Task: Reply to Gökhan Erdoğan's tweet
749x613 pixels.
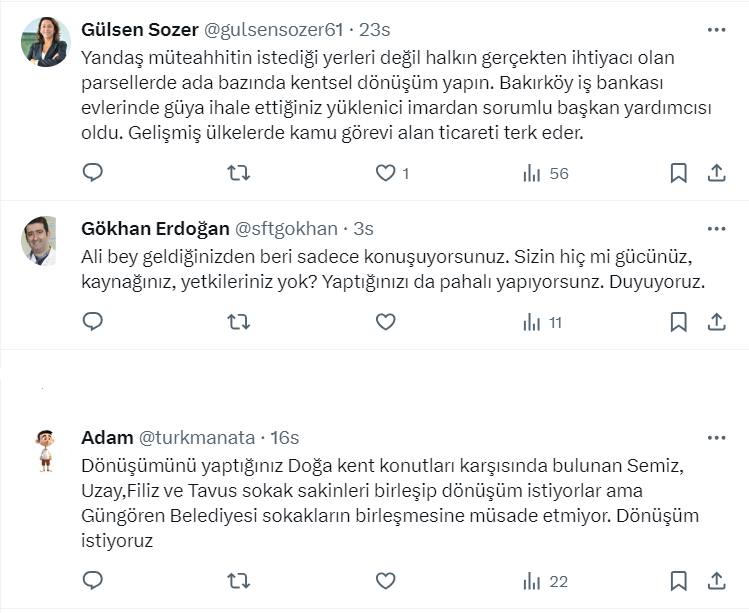Action: point(93,322)
